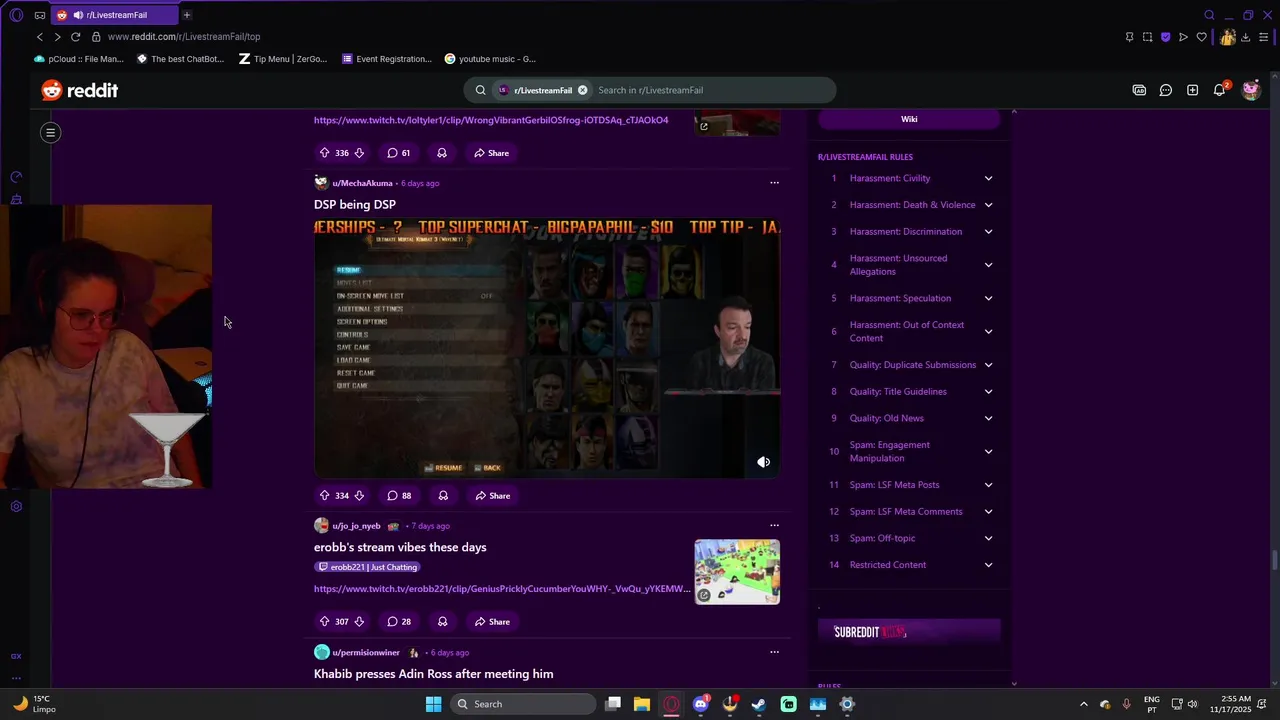Viewport: 1280px width, 720px height.
Task: Expand Harassment: Speculation rule
Action: [x=988, y=298]
